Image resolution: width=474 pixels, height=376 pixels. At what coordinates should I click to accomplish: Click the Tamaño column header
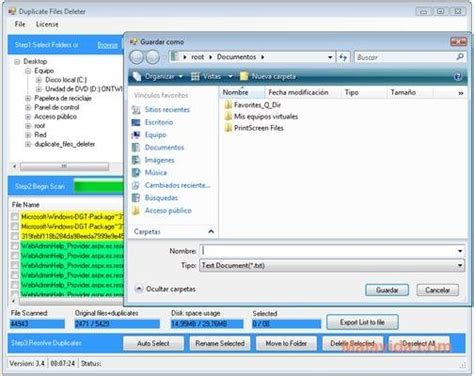(410, 92)
